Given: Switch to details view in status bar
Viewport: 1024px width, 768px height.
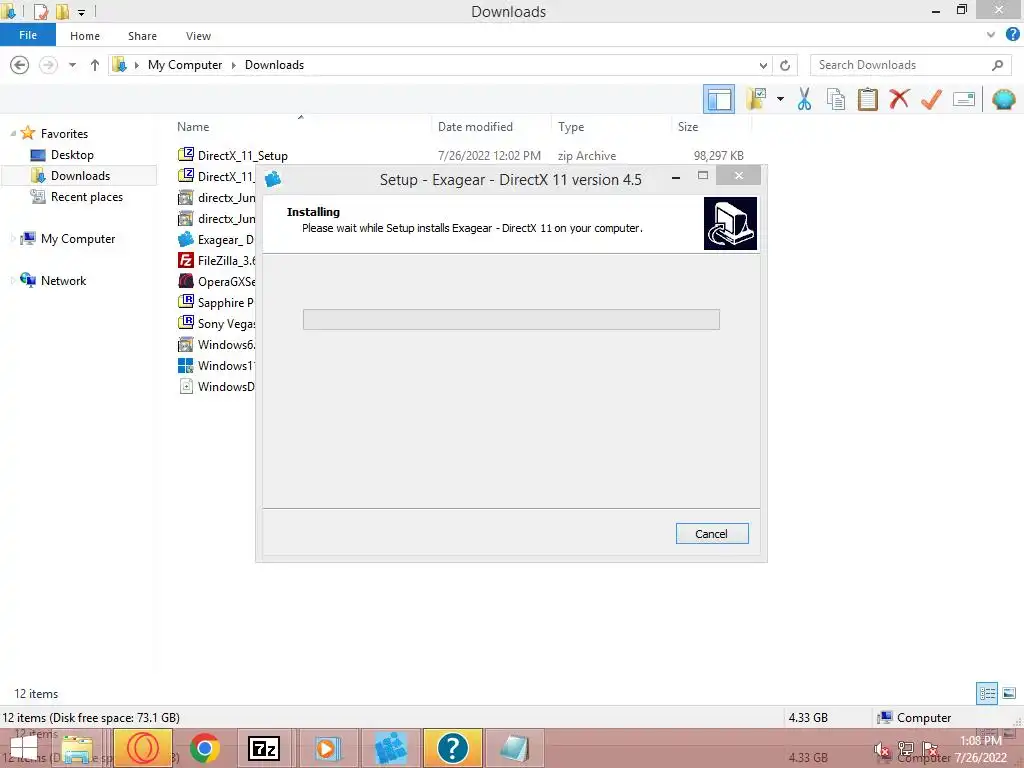Looking at the screenshot, I should [x=987, y=693].
